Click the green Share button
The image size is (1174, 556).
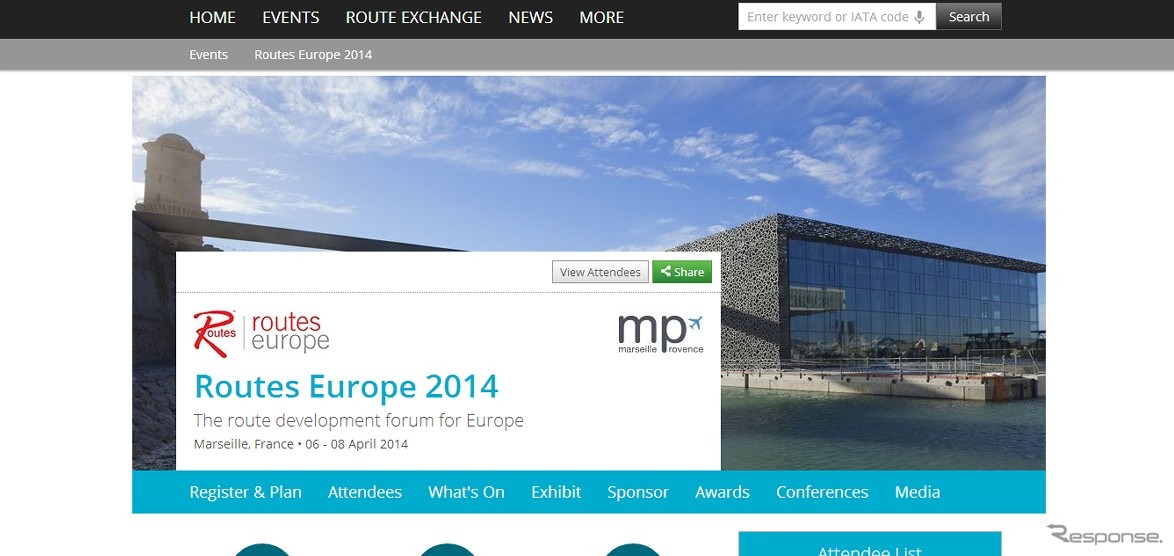tap(682, 272)
